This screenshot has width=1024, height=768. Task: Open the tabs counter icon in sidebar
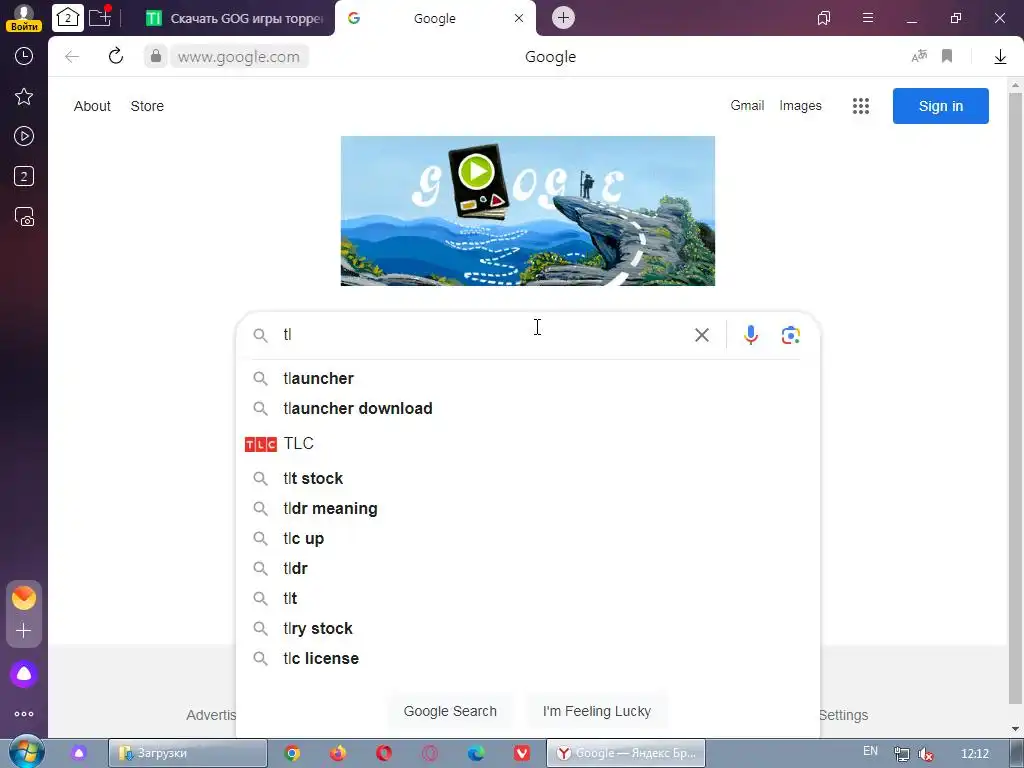click(24, 176)
